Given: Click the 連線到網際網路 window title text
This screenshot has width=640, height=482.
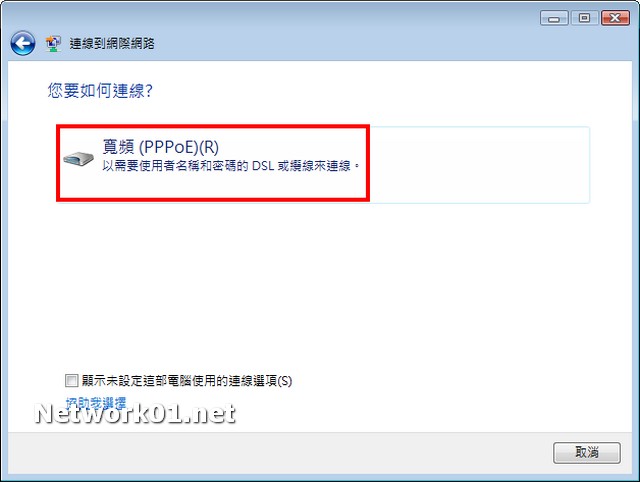Looking at the screenshot, I should [112, 44].
